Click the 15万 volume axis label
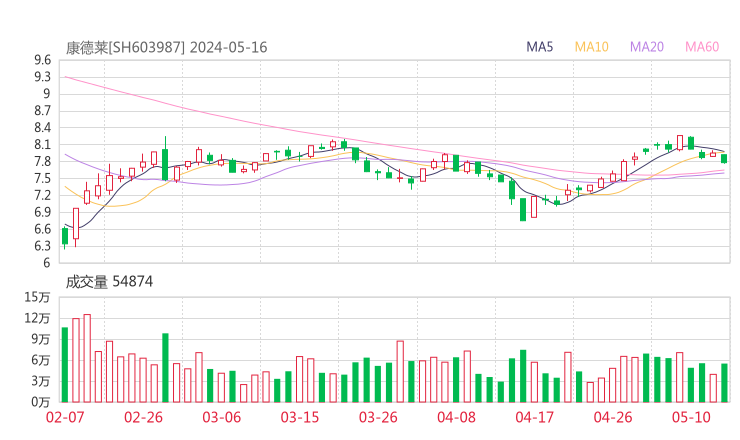Image resolution: width=740 pixels, height=440 pixels. [38, 297]
